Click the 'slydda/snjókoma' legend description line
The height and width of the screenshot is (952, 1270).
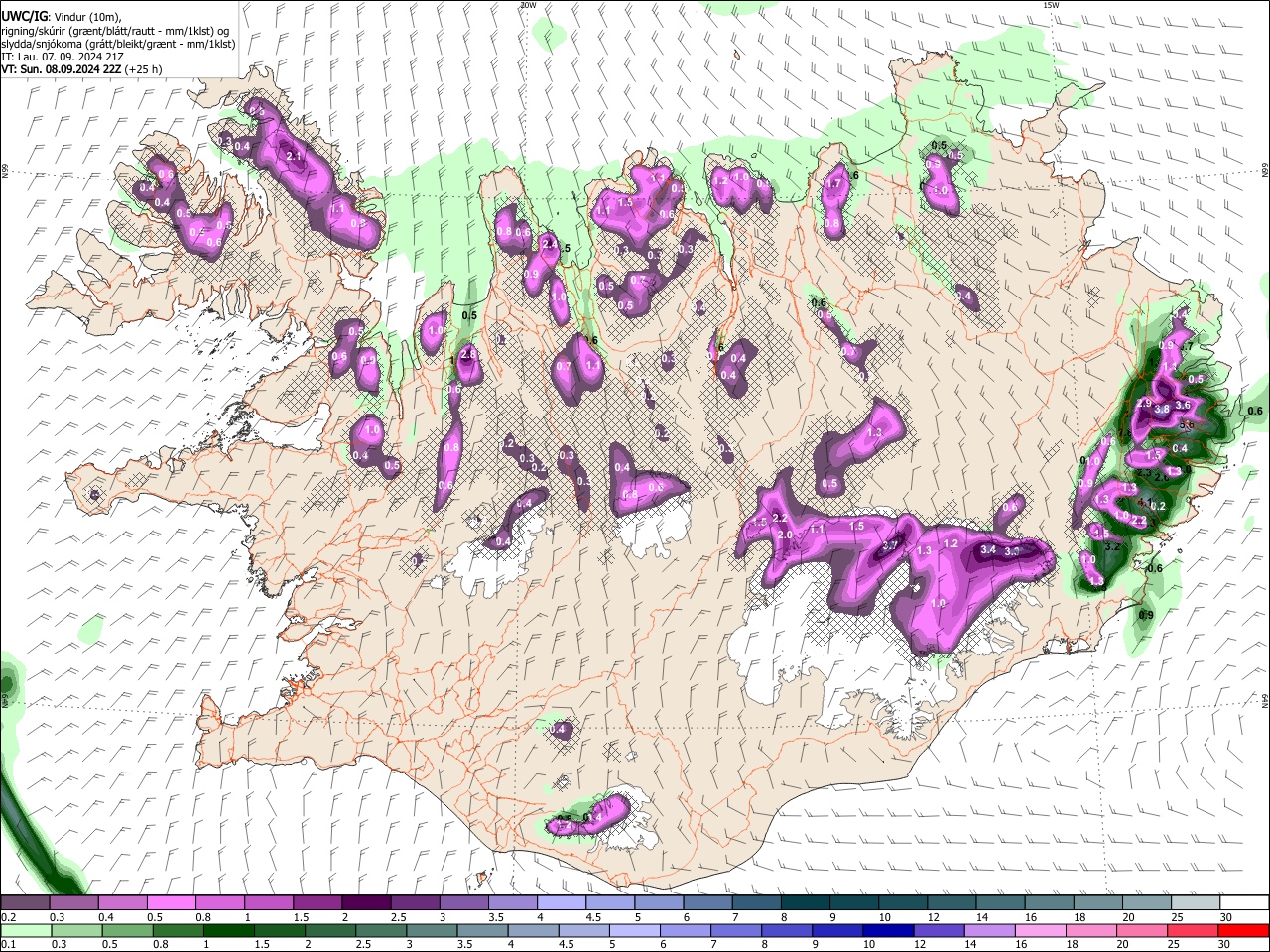(118, 44)
